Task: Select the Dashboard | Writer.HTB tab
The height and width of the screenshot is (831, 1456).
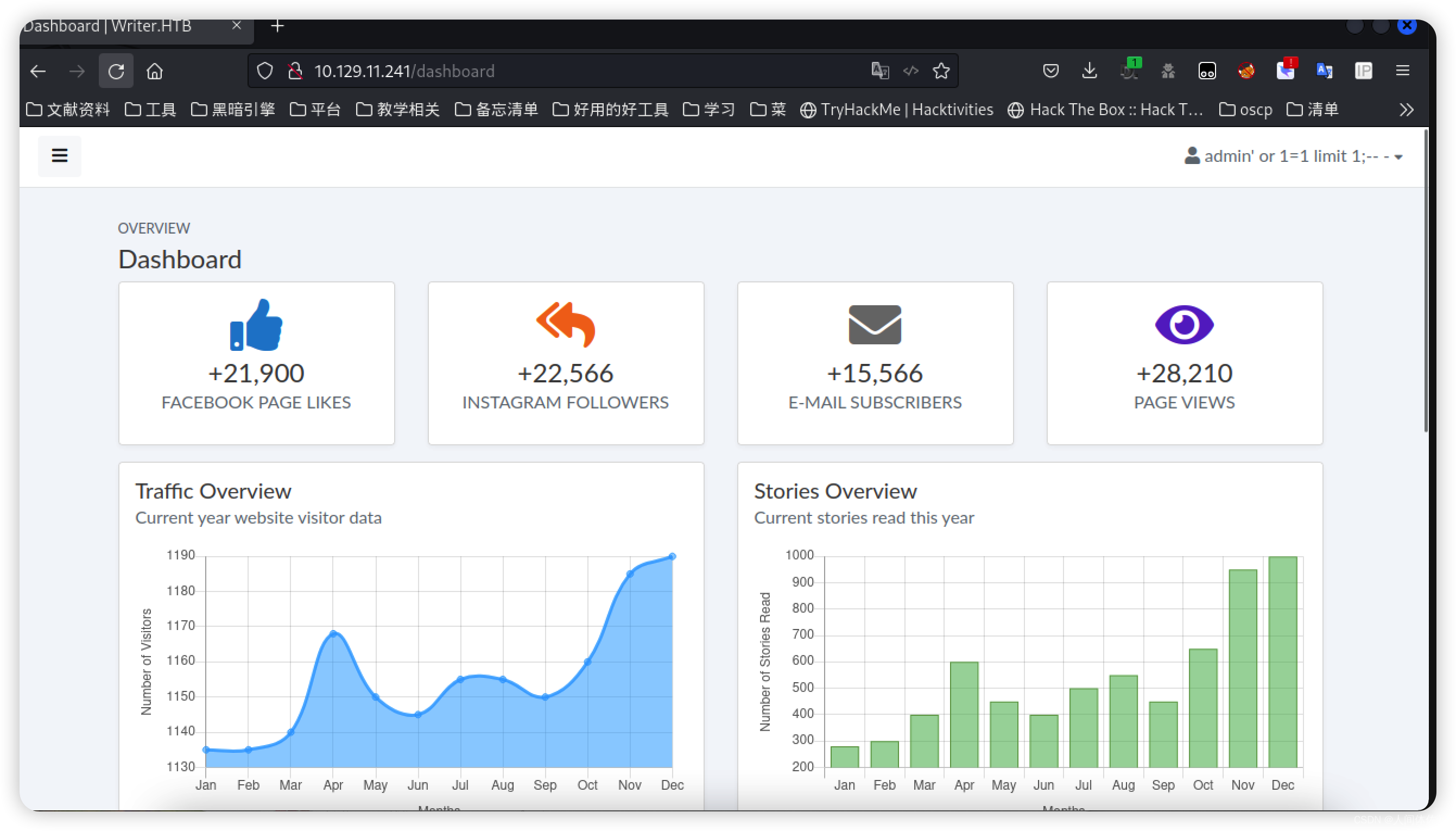Action: 136,32
